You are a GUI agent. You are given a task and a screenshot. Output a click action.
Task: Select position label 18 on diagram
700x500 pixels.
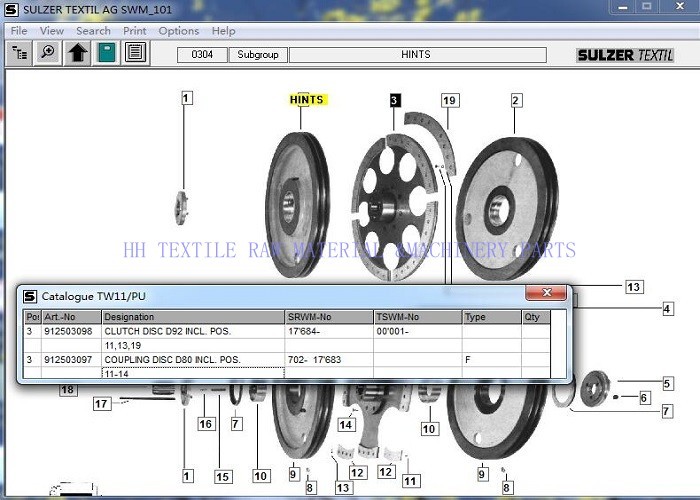68,390
